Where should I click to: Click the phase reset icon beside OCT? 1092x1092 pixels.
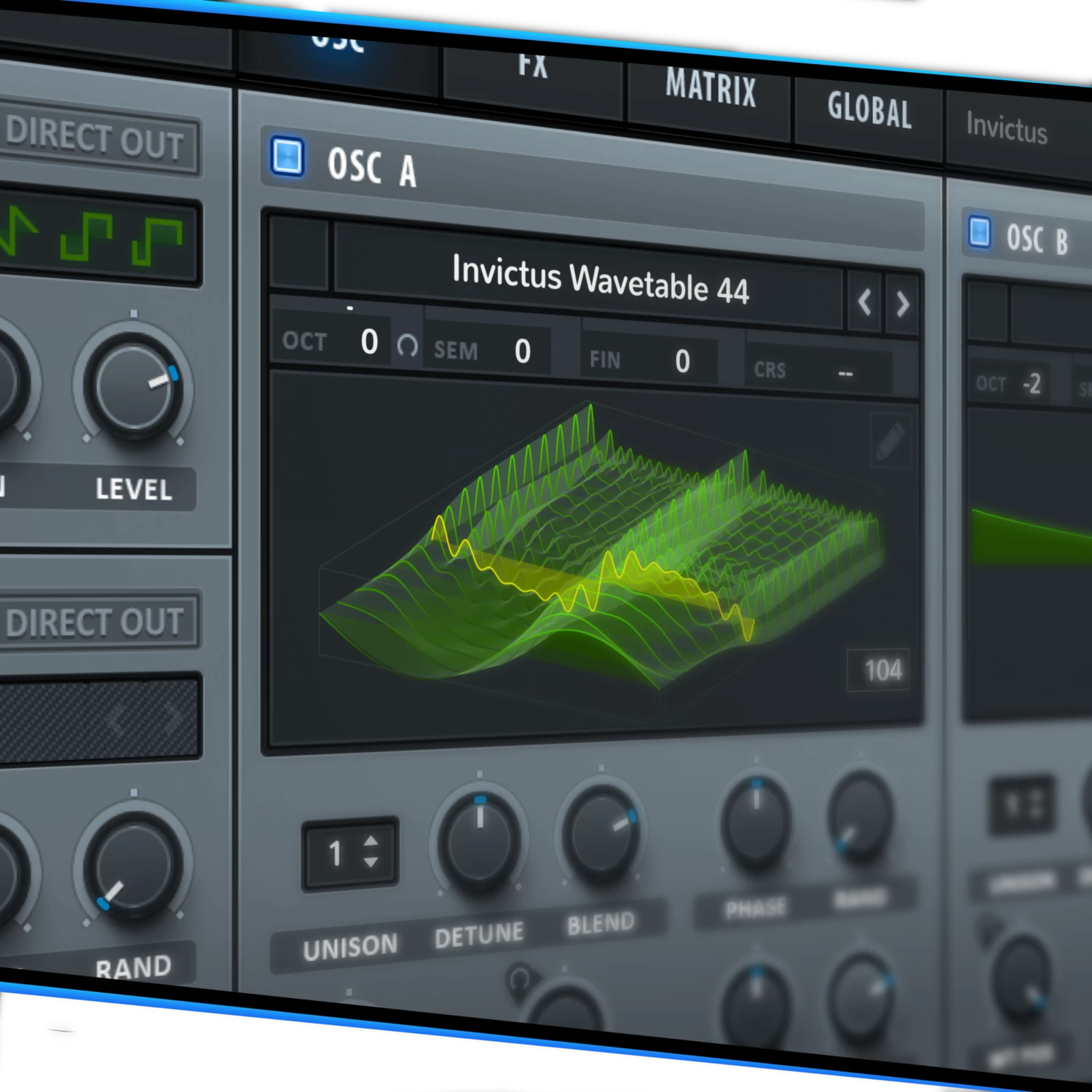[408, 345]
